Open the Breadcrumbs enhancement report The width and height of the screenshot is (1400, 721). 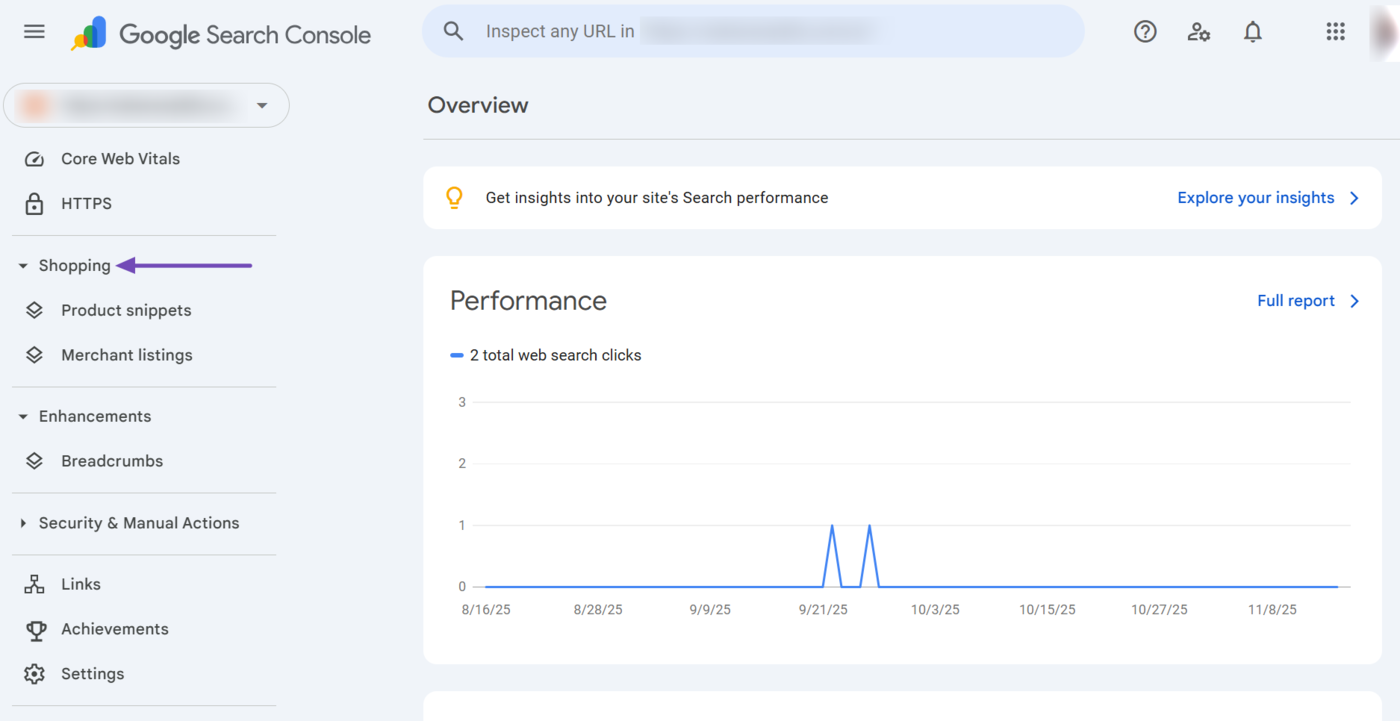coord(112,460)
